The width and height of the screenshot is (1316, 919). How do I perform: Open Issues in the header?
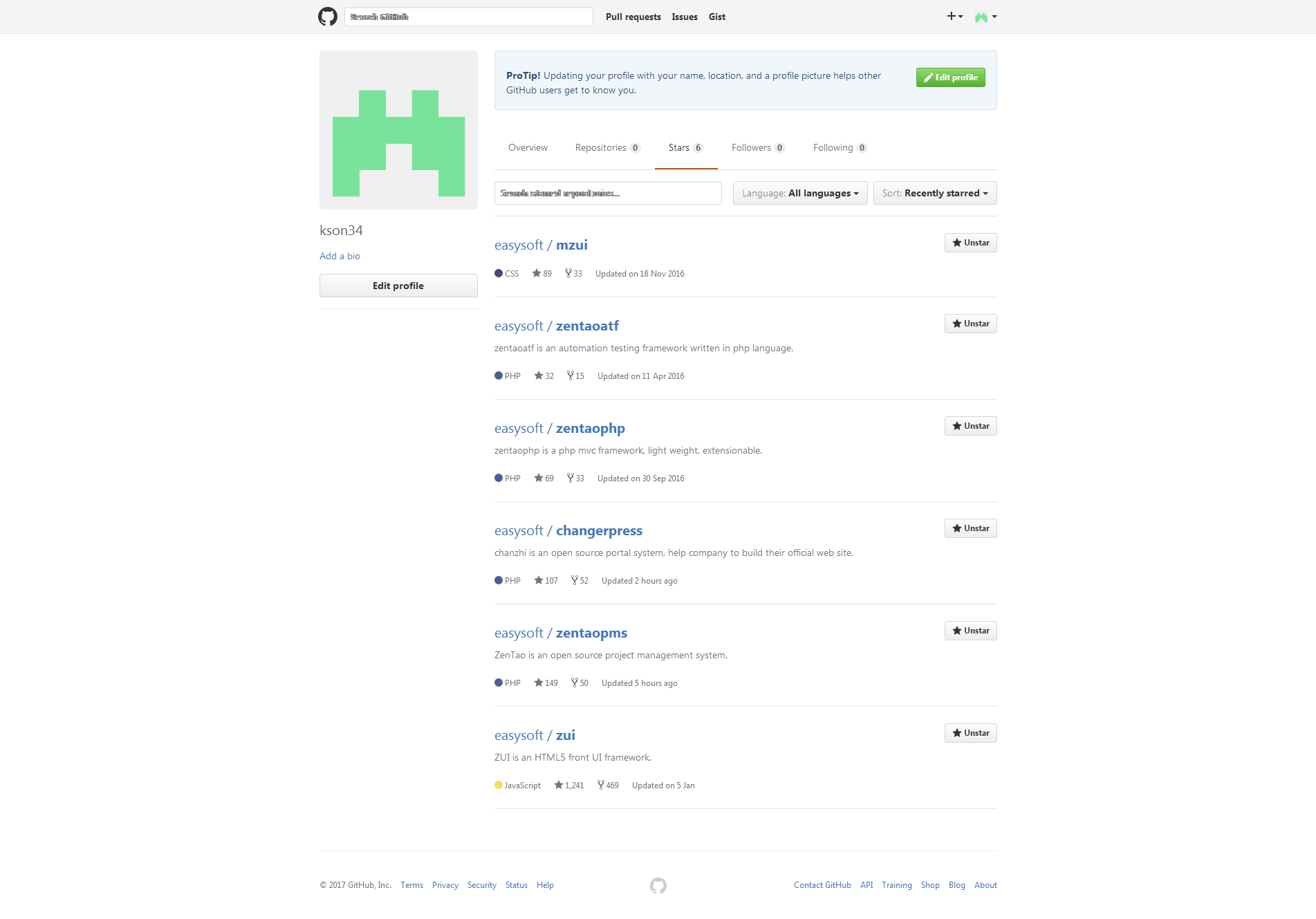(685, 17)
